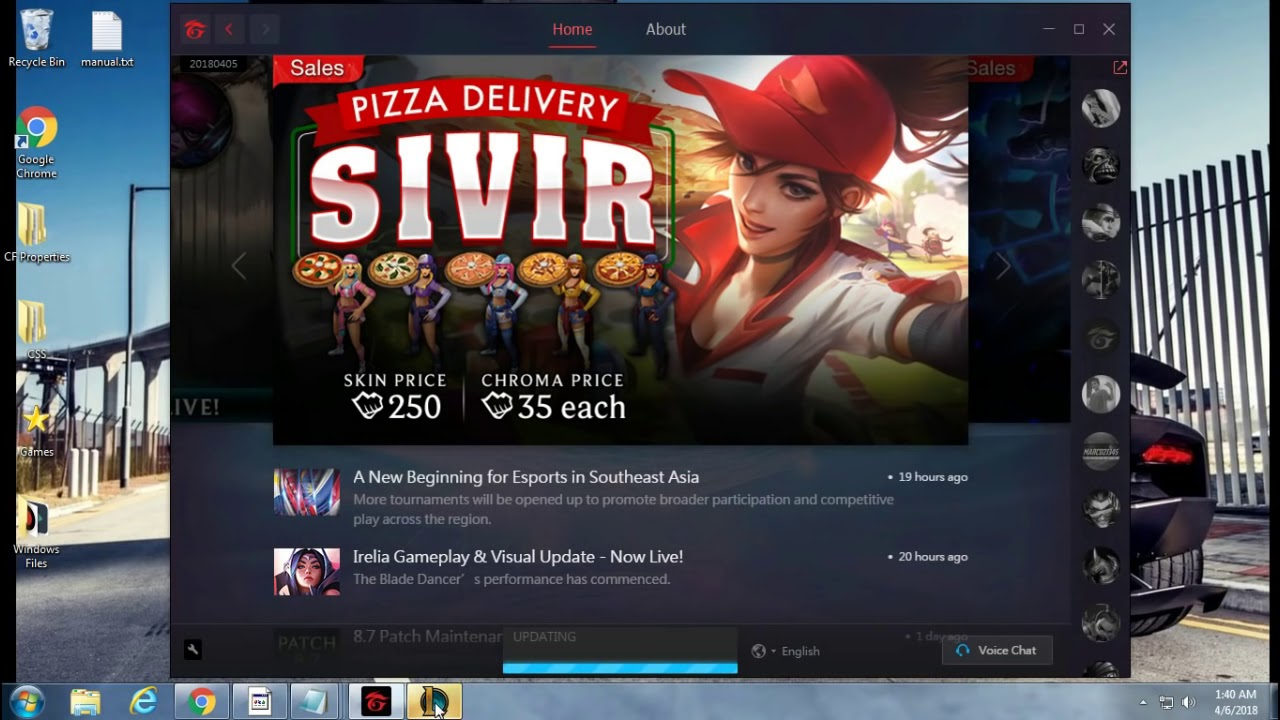Image resolution: width=1280 pixels, height=720 pixels.
Task: Click the esports article thumbnail image
Action: [307, 492]
